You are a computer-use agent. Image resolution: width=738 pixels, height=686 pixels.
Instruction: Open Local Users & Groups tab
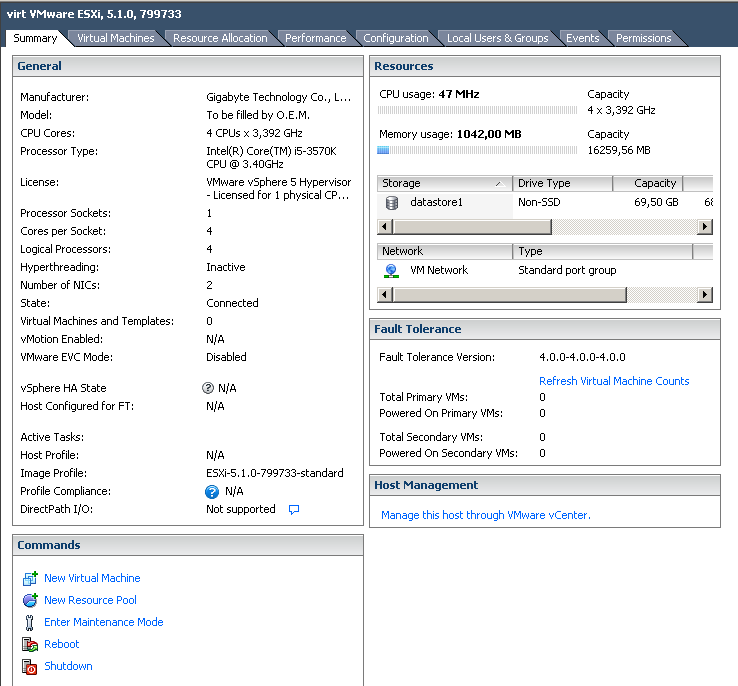pyautogui.click(x=497, y=38)
